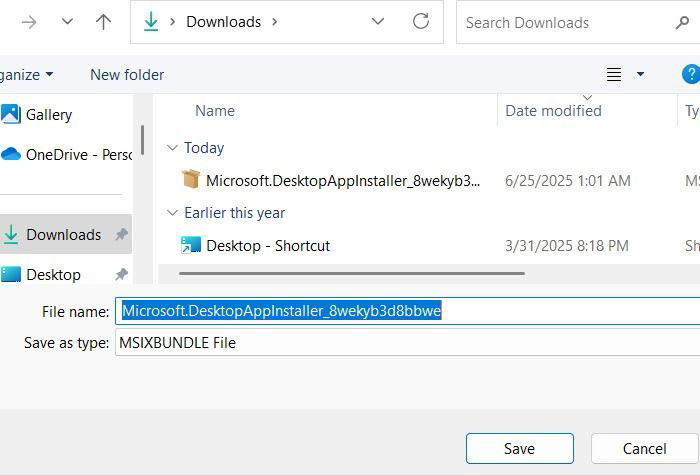Click the pin icon beside Desktop
Screen dimensions: 700x475
click(121, 274)
